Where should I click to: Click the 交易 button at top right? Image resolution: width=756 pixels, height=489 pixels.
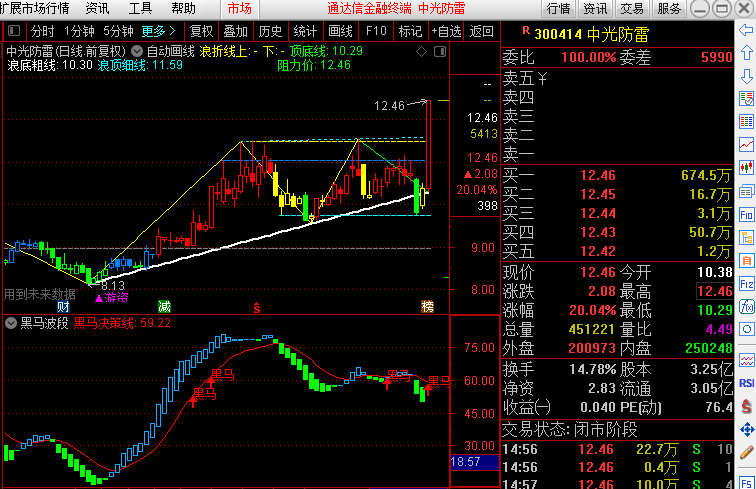pos(632,9)
